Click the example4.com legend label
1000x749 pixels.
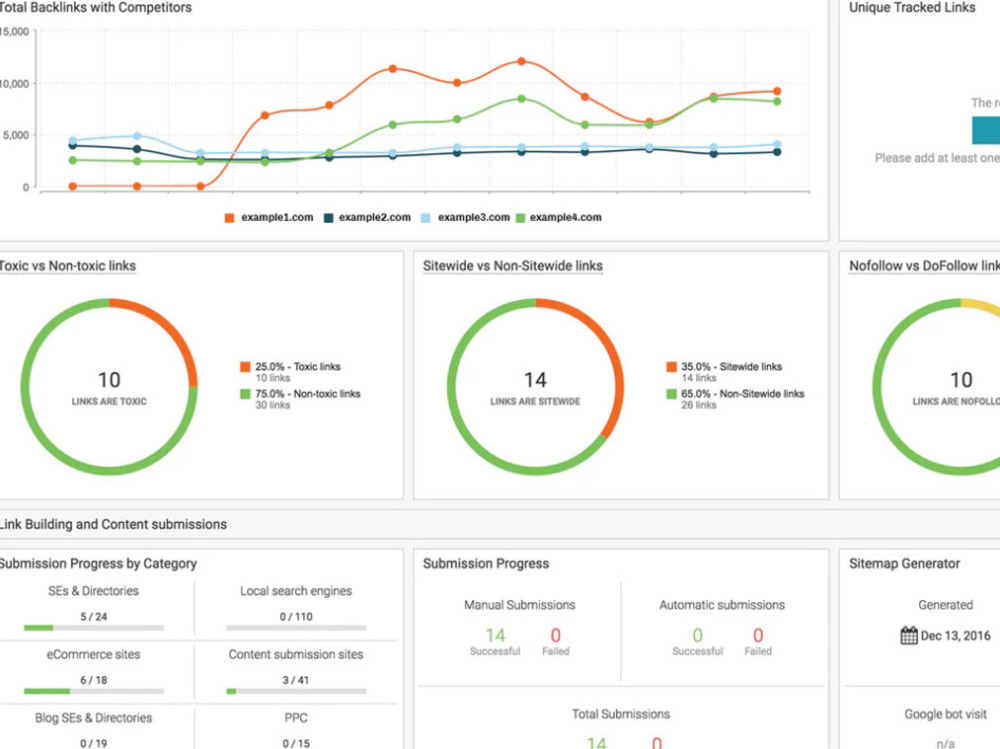pyautogui.click(x=565, y=218)
